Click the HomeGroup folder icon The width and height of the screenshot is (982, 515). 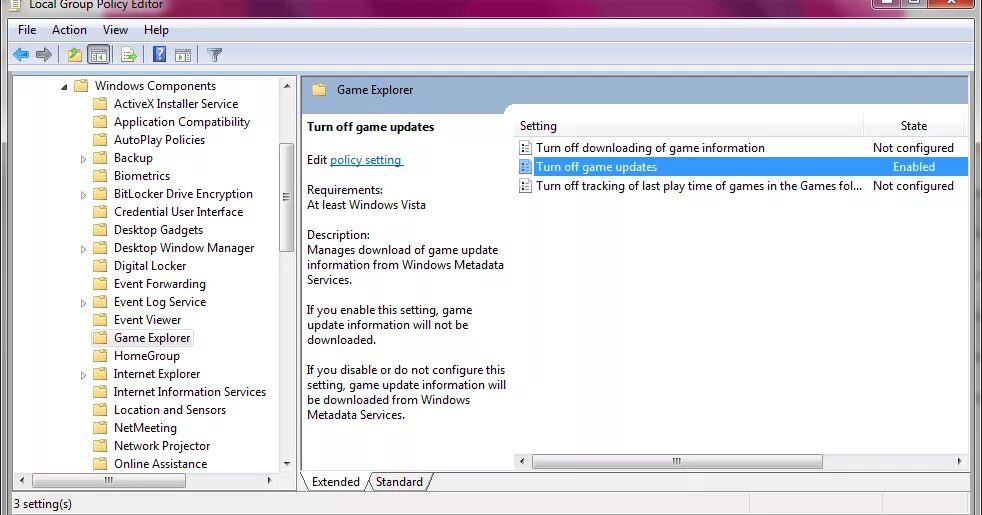coord(100,356)
